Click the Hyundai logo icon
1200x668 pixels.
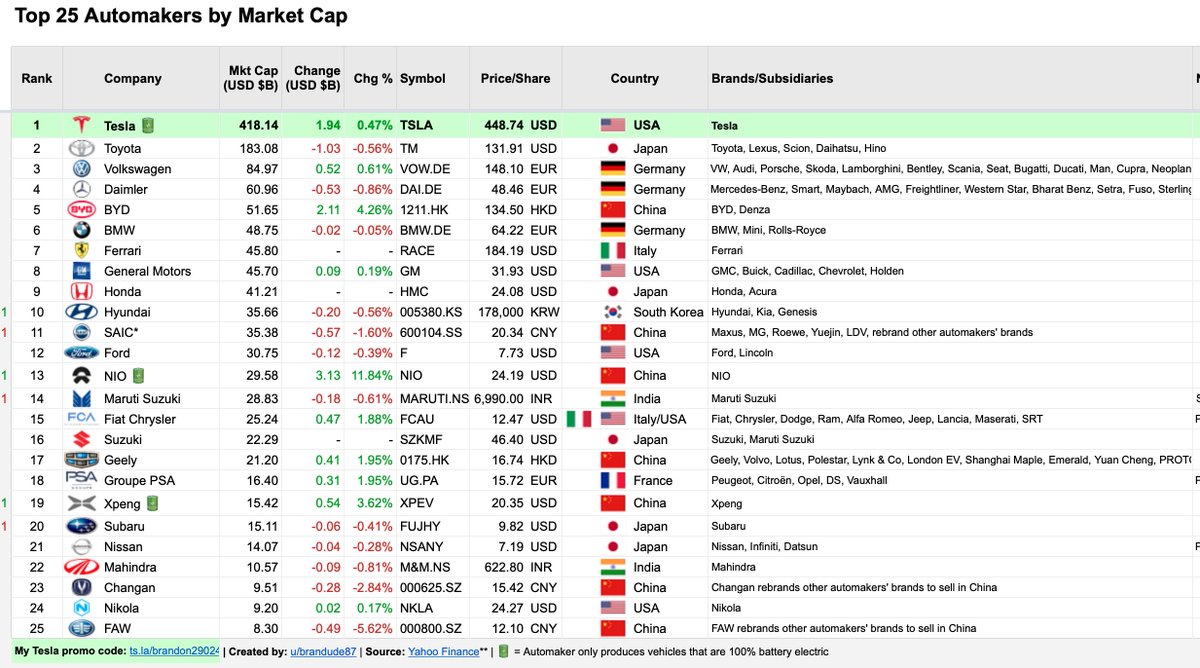coord(81,312)
